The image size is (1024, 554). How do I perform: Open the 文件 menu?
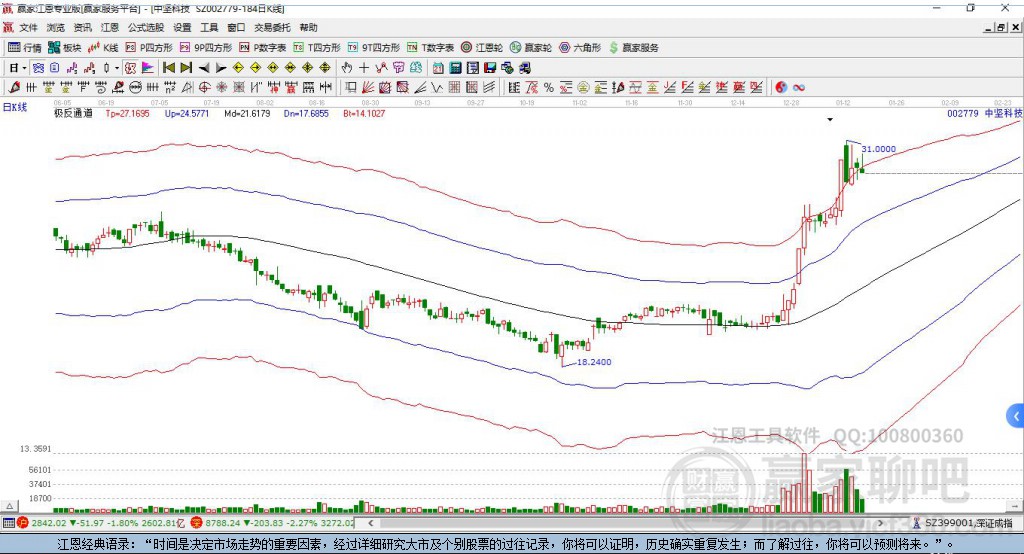29,27
